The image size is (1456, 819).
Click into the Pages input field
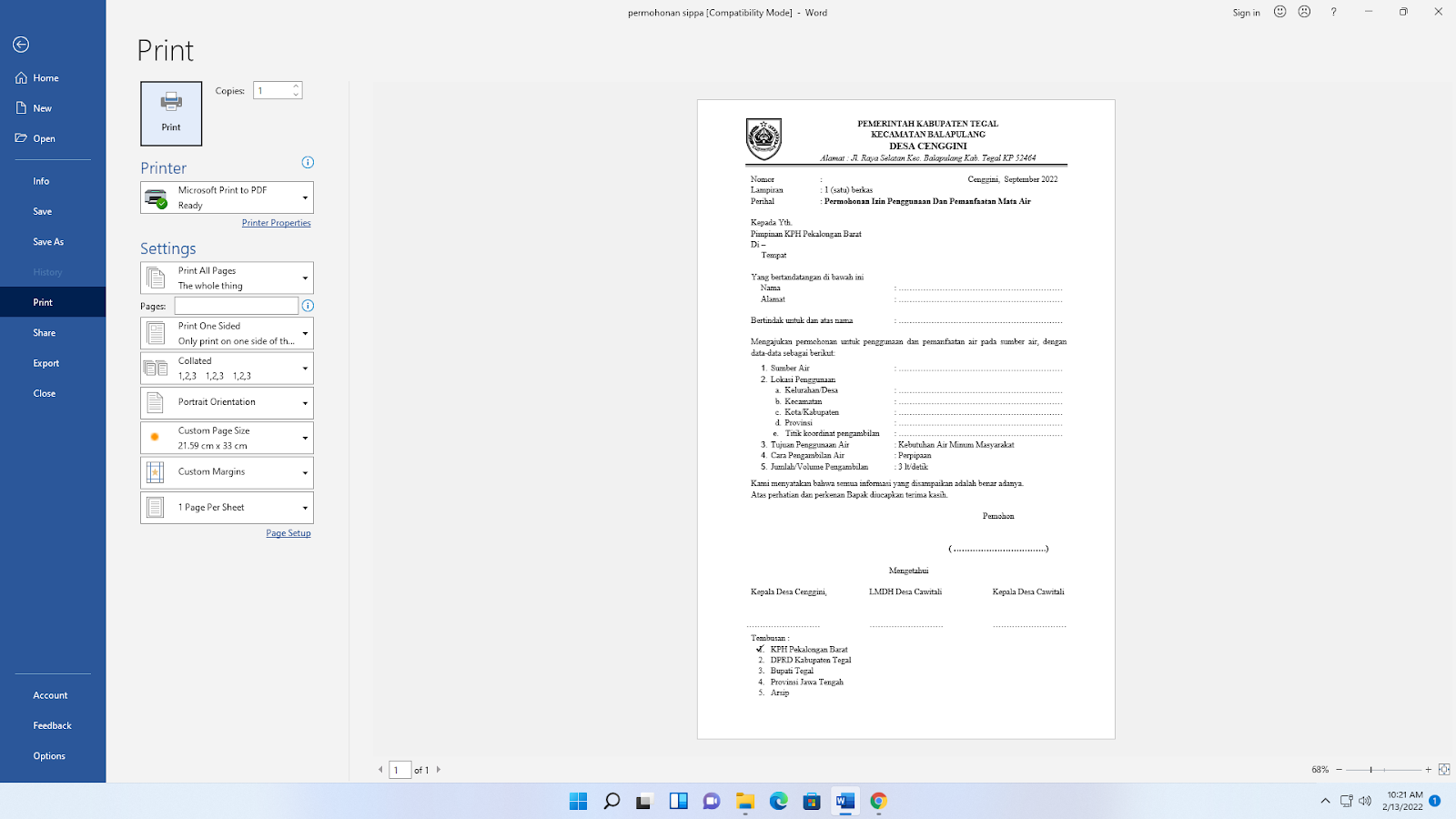237,306
